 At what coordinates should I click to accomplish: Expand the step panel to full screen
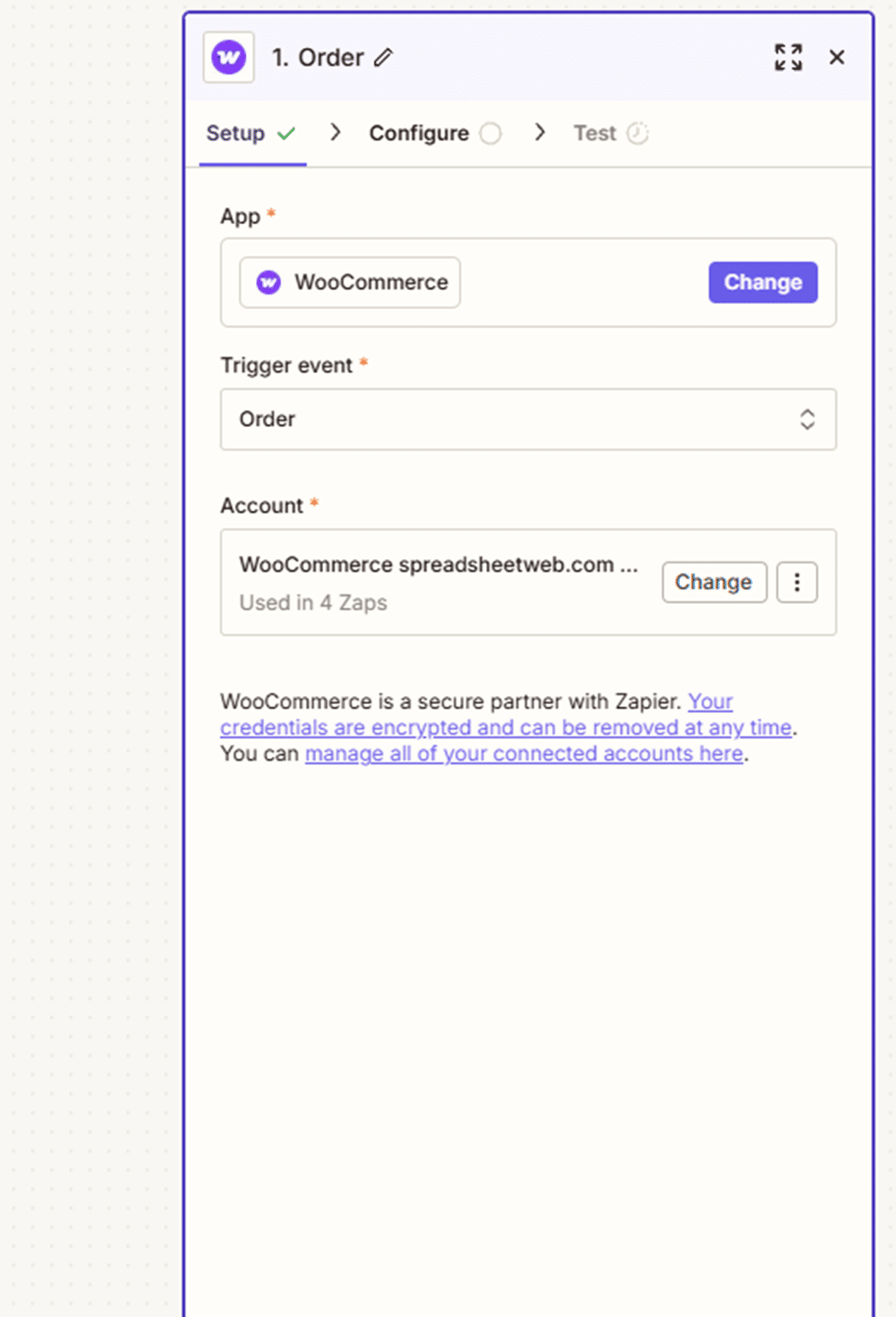(788, 58)
